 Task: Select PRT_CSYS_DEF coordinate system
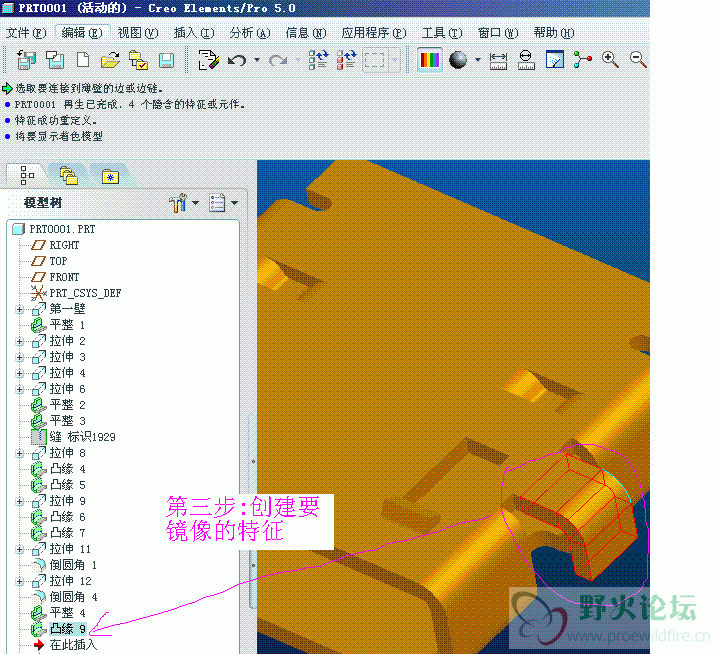click(85, 293)
